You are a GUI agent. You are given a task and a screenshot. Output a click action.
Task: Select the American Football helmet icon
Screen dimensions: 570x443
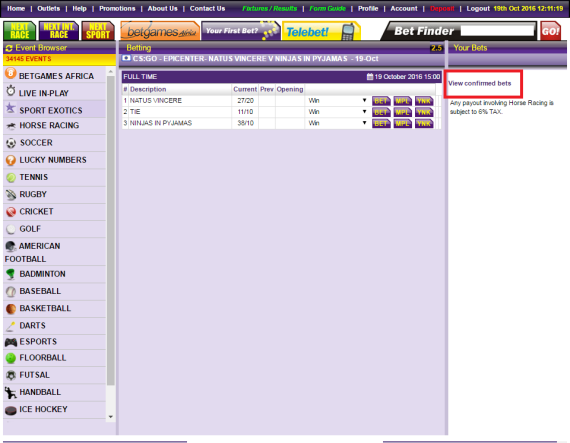(x=11, y=246)
